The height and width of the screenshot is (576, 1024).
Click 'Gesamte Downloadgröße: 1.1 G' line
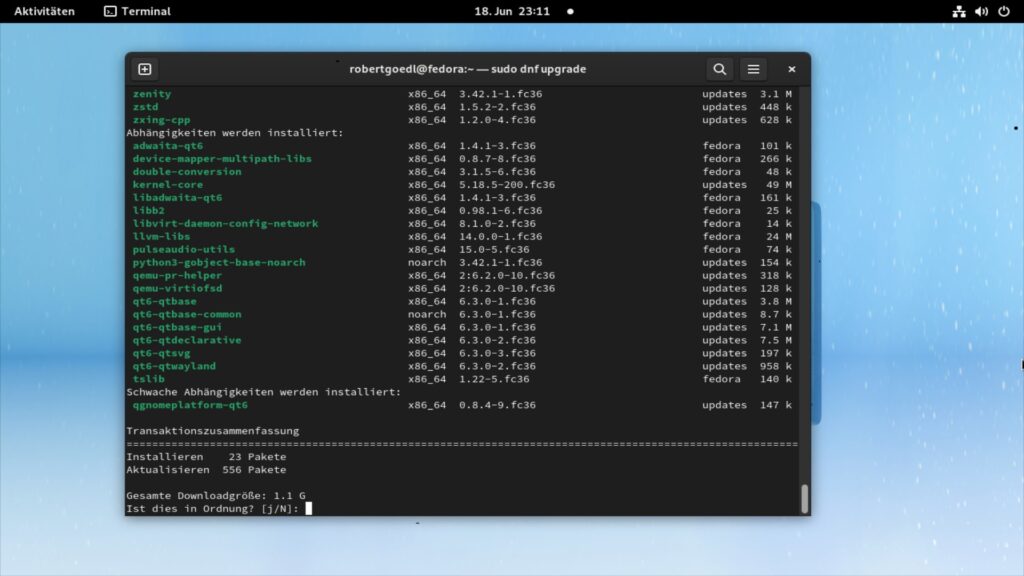pos(216,496)
